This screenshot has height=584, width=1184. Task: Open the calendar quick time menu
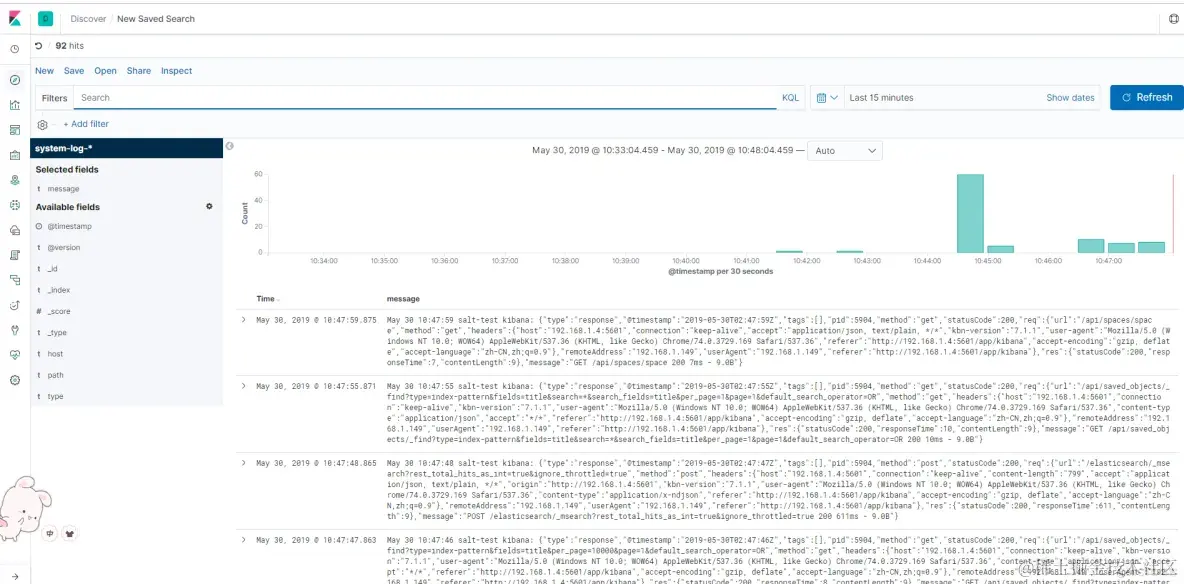pyautogui.click(x=828, y=97)
